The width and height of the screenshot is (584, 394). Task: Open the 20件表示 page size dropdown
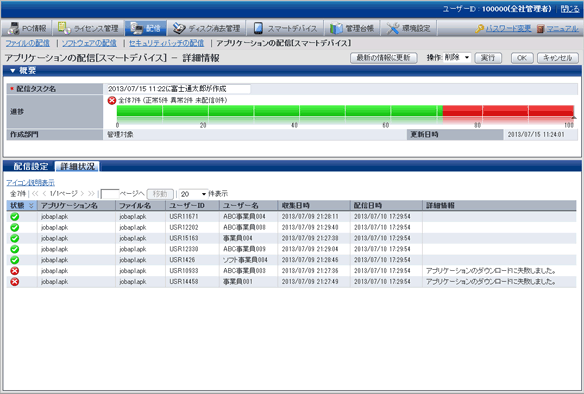point(193,194)
